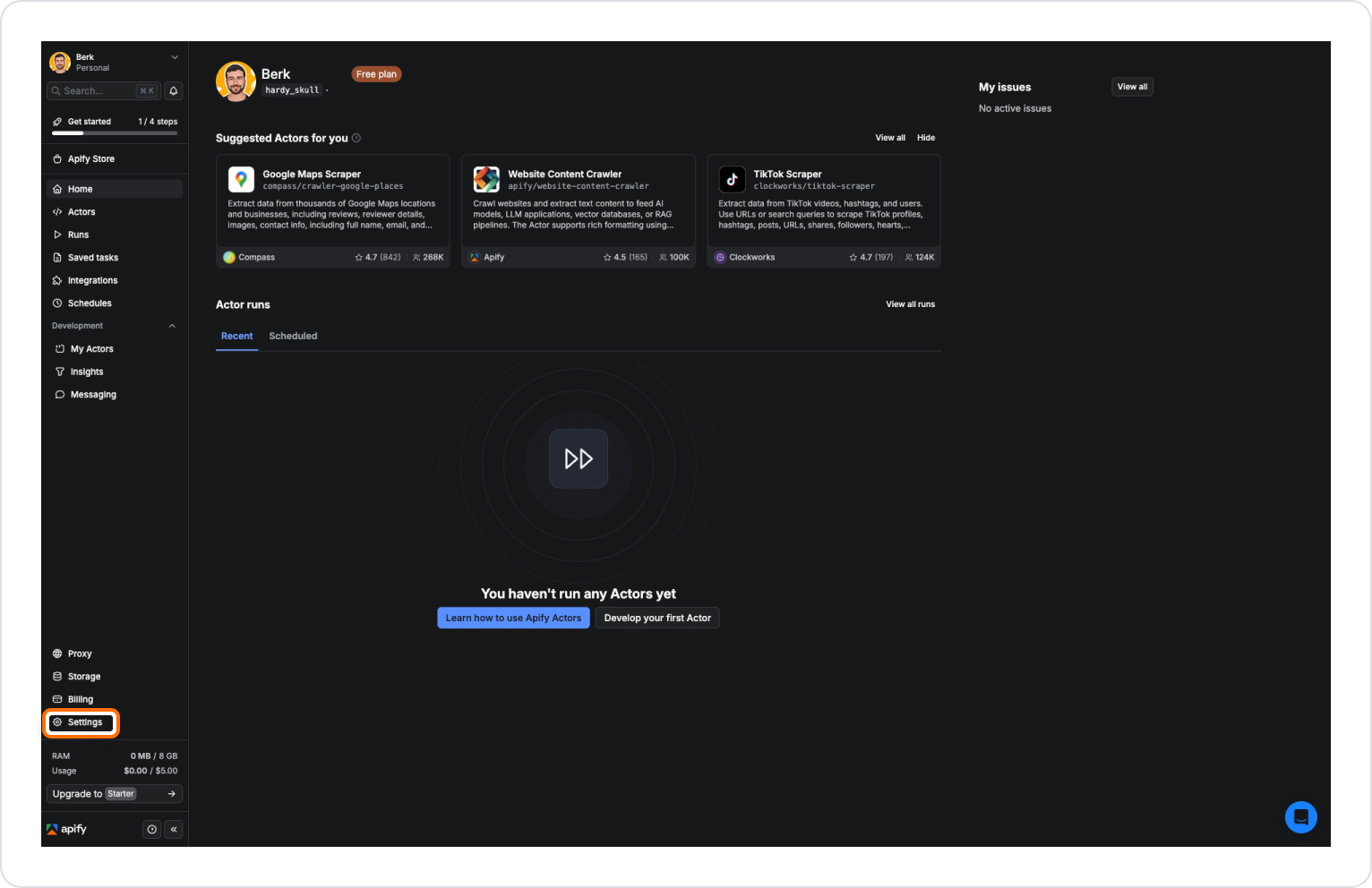Image resolution: width=1372 pixels, height=888 pixels.
Task: Click the Billing card icon
Action: click(x=57, y=699)
